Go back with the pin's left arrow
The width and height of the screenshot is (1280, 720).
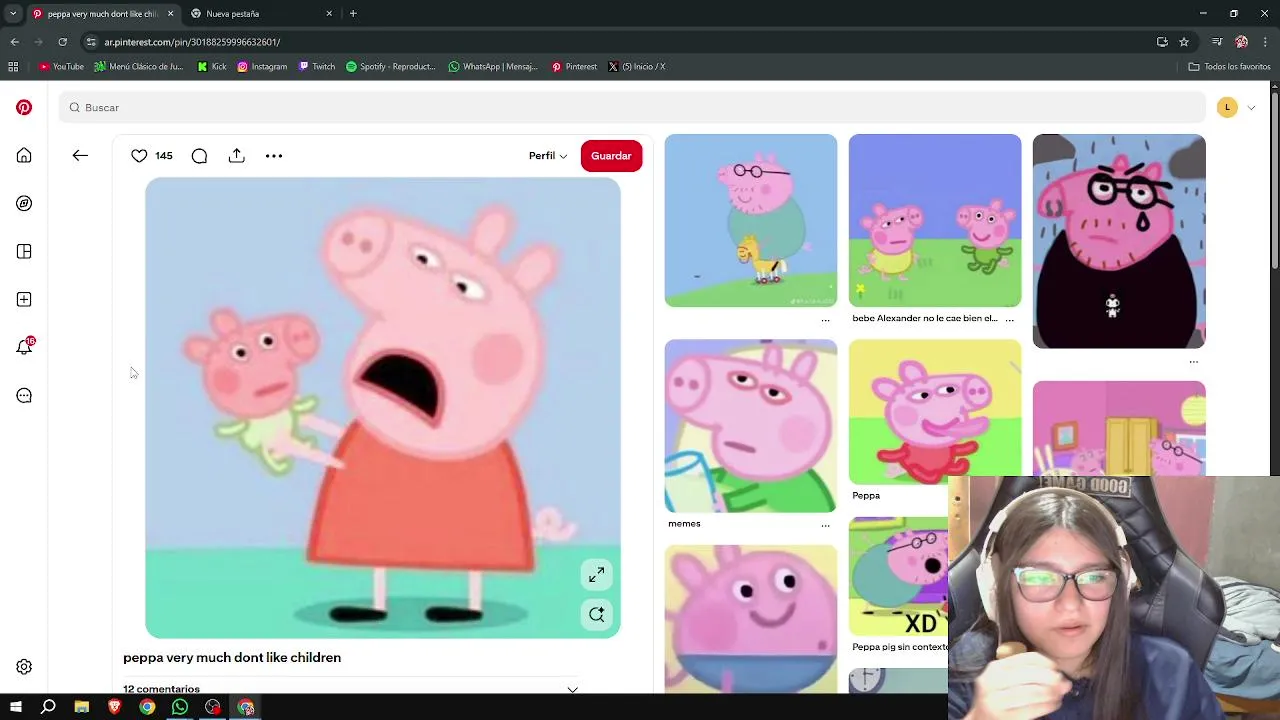pos(80,155)
